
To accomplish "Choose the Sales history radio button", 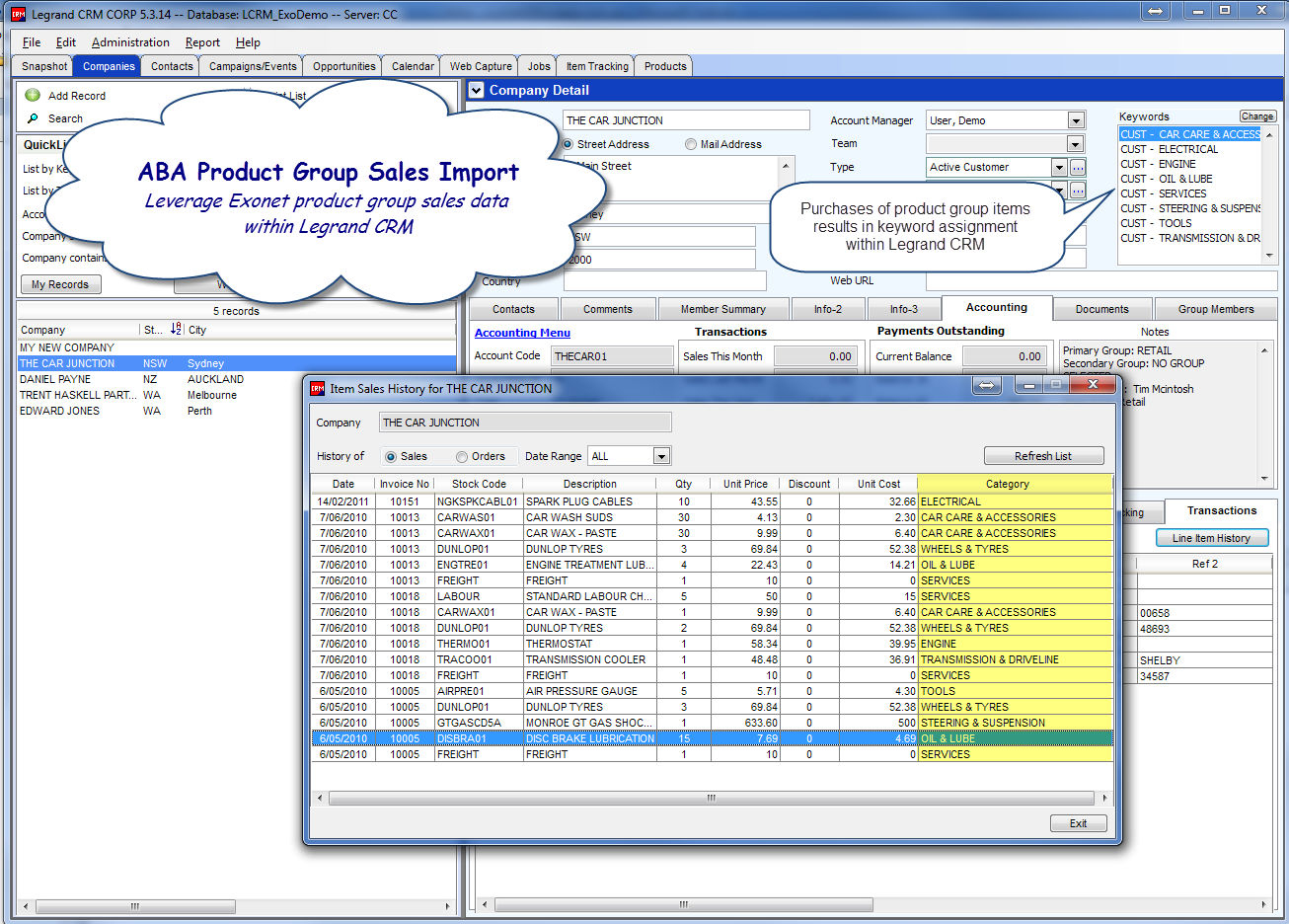I will click(x=391, y=456).
